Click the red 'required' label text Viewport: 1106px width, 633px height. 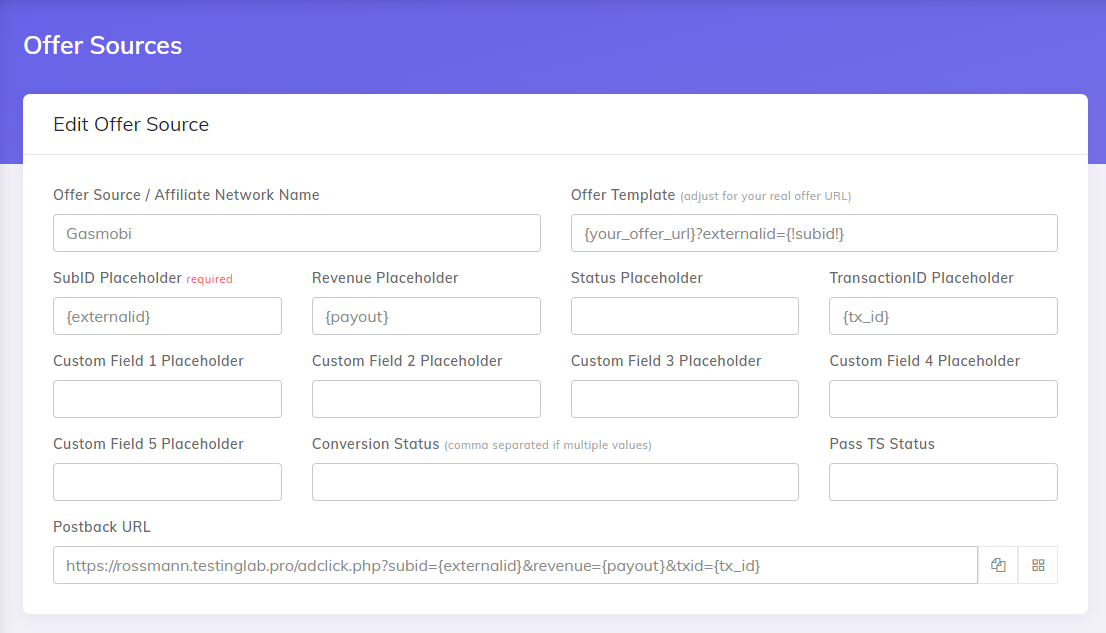coord(209,279)
